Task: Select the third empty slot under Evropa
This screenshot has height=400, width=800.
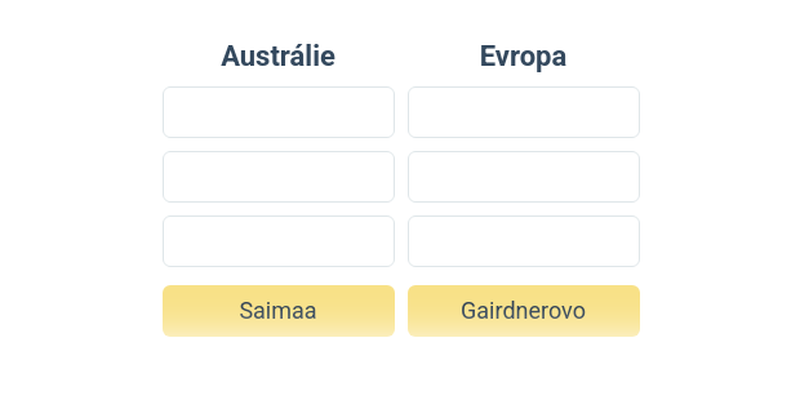Action: [523, 241]
